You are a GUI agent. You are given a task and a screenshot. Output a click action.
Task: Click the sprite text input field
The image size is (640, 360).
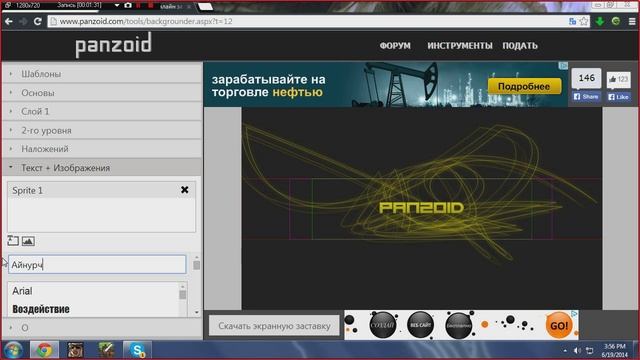click(x=97, y=264)
